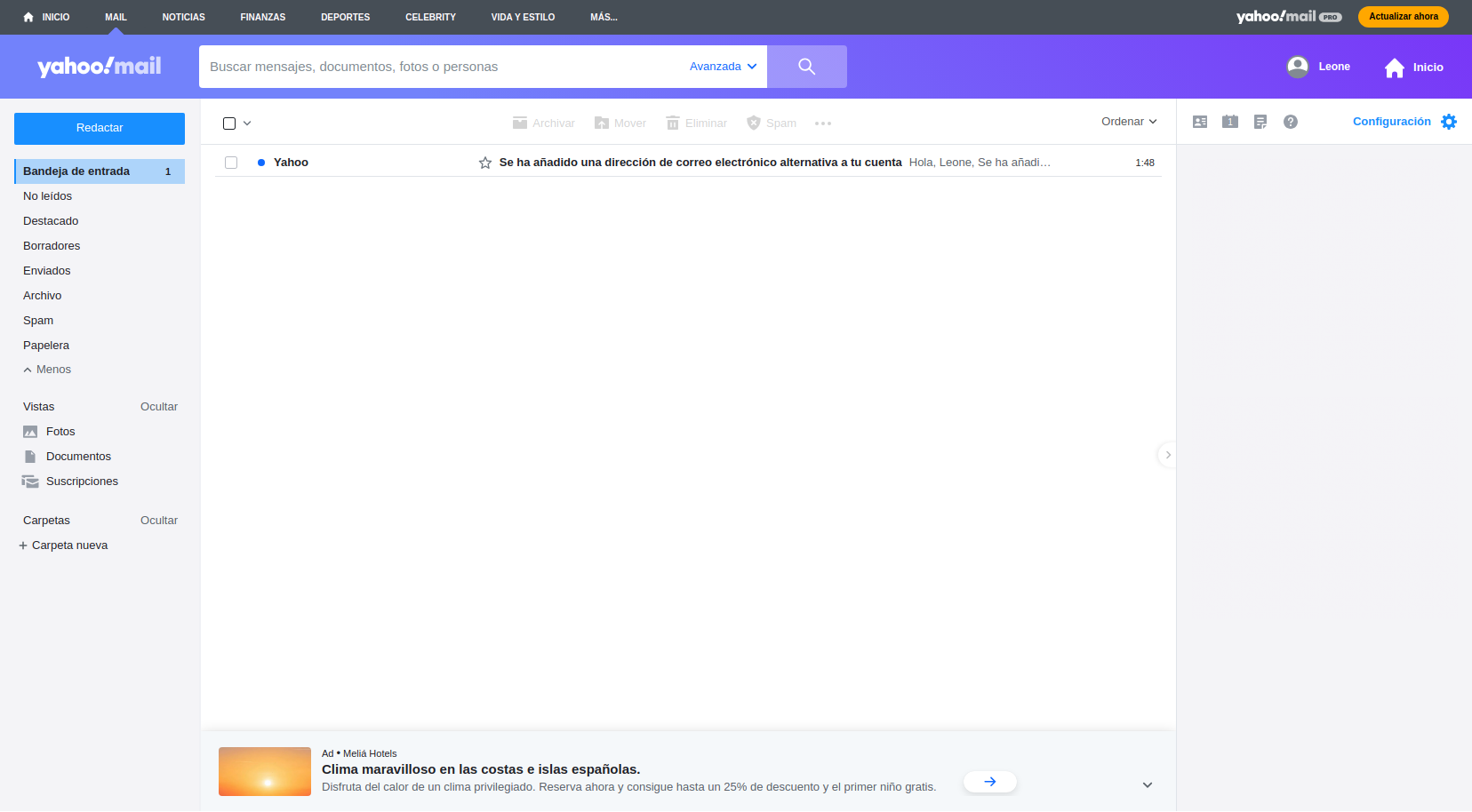1472x812 pixels.
Task: Click the three dots more actions icon
Action: point(823,123)
